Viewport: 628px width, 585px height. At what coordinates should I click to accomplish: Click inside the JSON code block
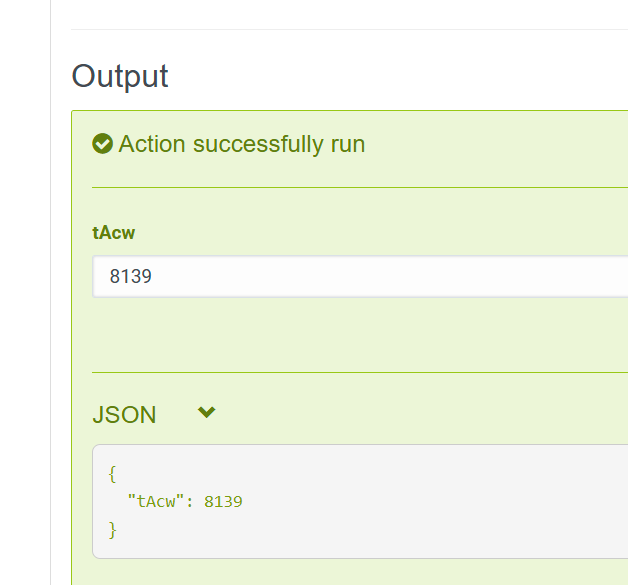360,501
